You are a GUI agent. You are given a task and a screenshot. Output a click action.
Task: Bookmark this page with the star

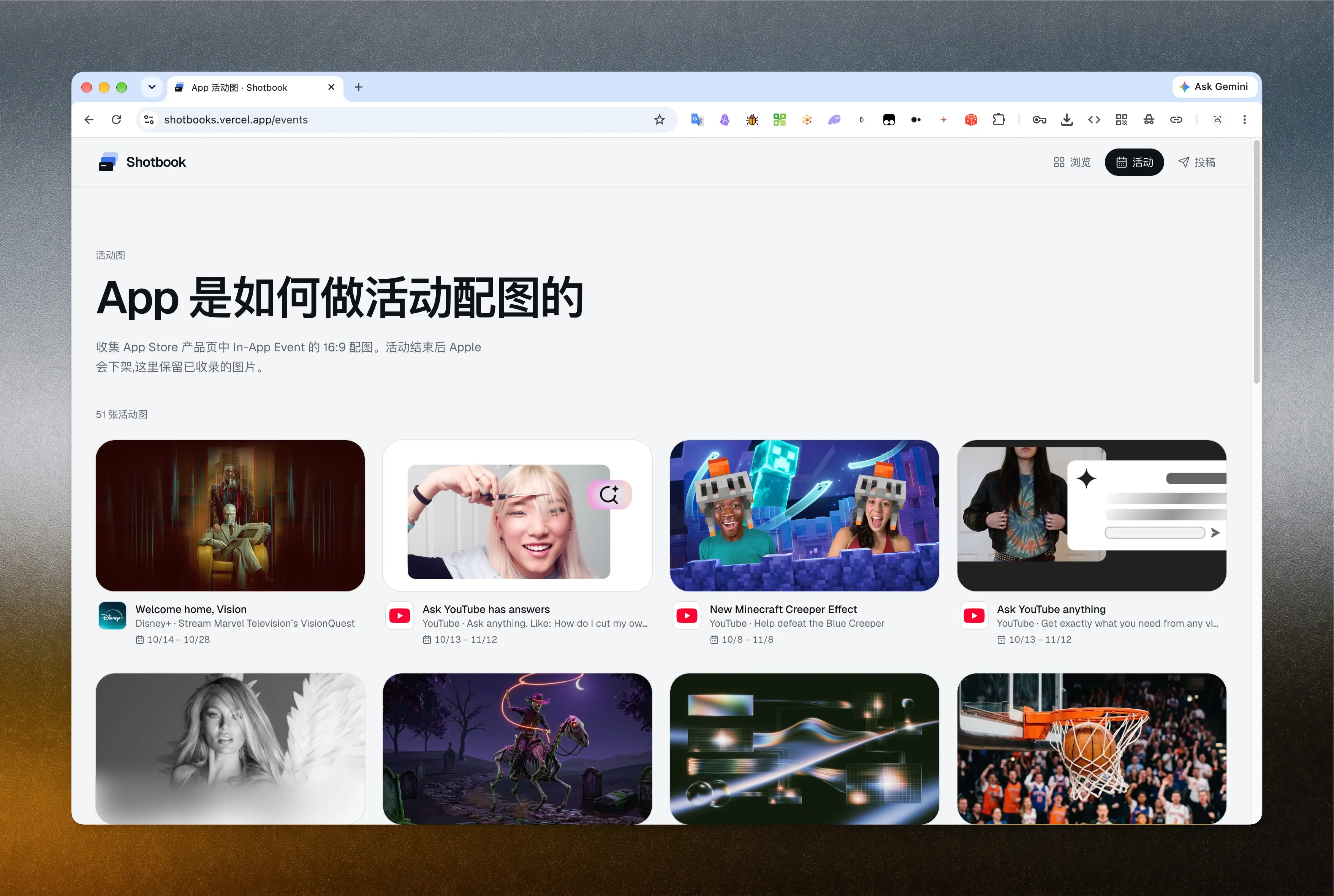pyautogui.click(x=660, y=119)
